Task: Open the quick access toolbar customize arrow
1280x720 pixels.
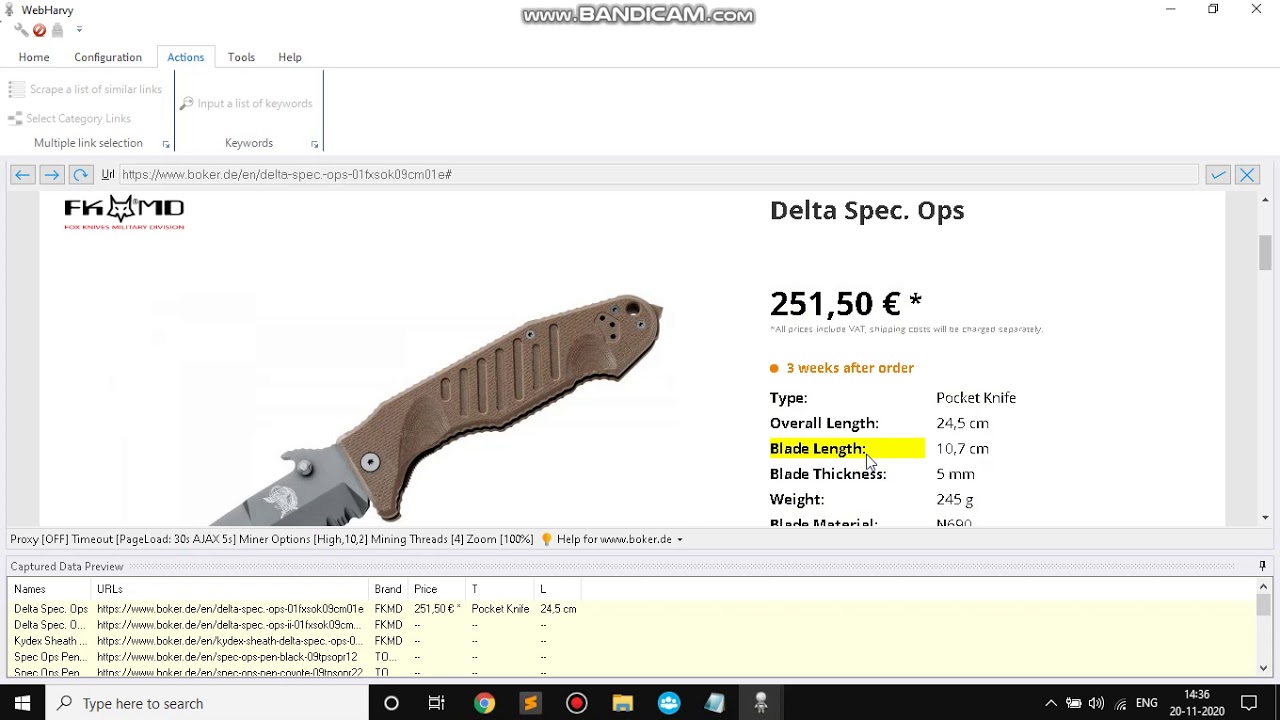Action: pyautogui.click(x=79, y=30)
